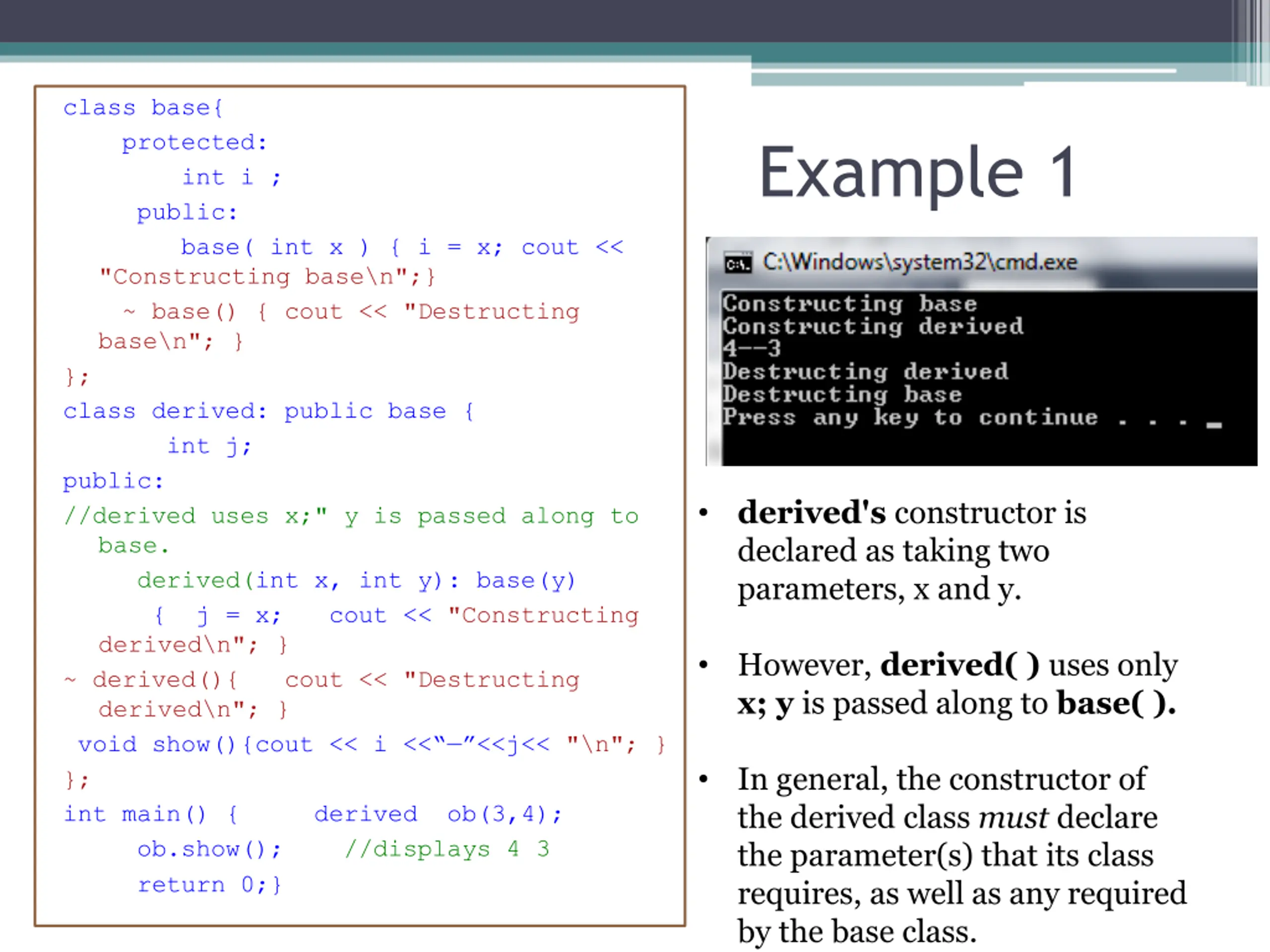Viewport: 1270px width, 952px height.
Task: Click the green '//derived uses x' comment
Action: 351,516
